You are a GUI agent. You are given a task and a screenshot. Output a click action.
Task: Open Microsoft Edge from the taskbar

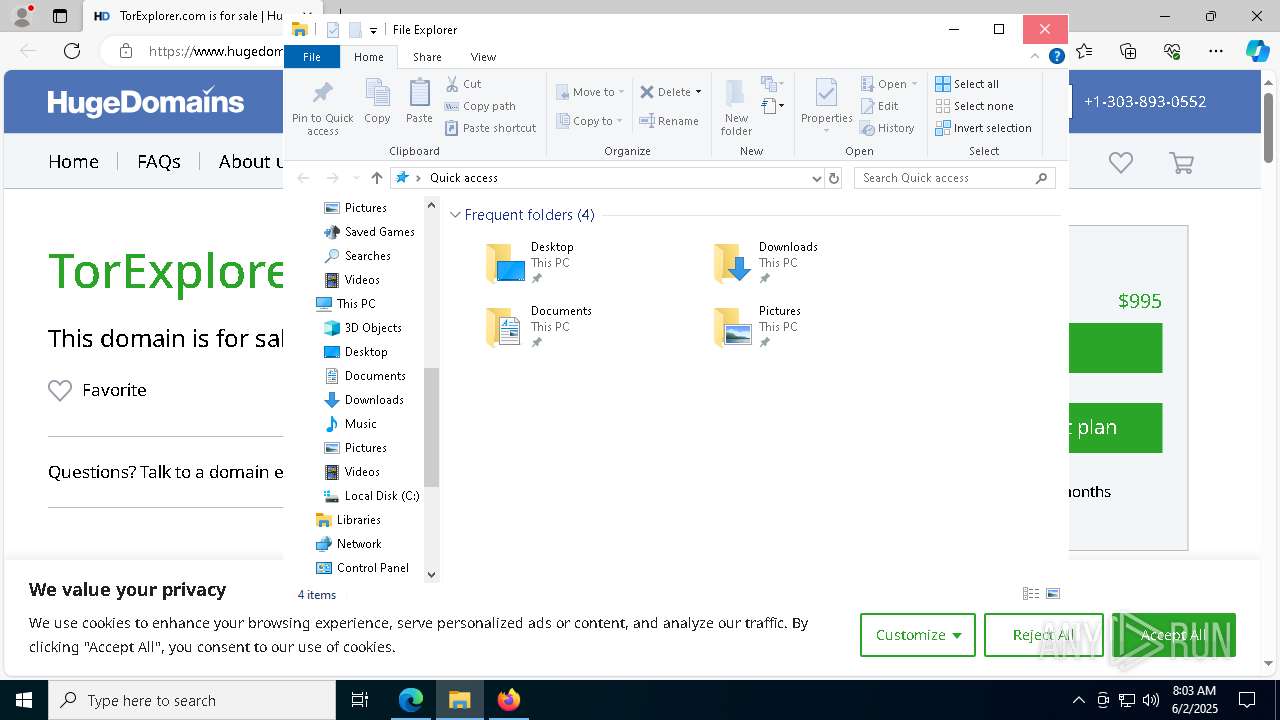(411, 700)
